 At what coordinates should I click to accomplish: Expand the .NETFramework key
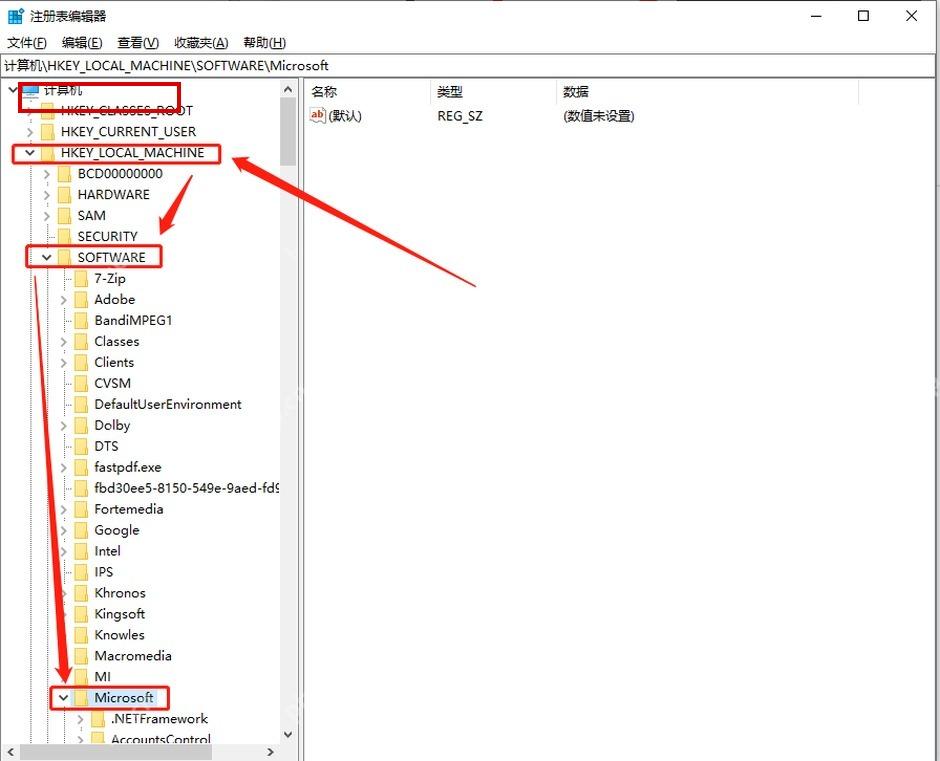[80, 718]
